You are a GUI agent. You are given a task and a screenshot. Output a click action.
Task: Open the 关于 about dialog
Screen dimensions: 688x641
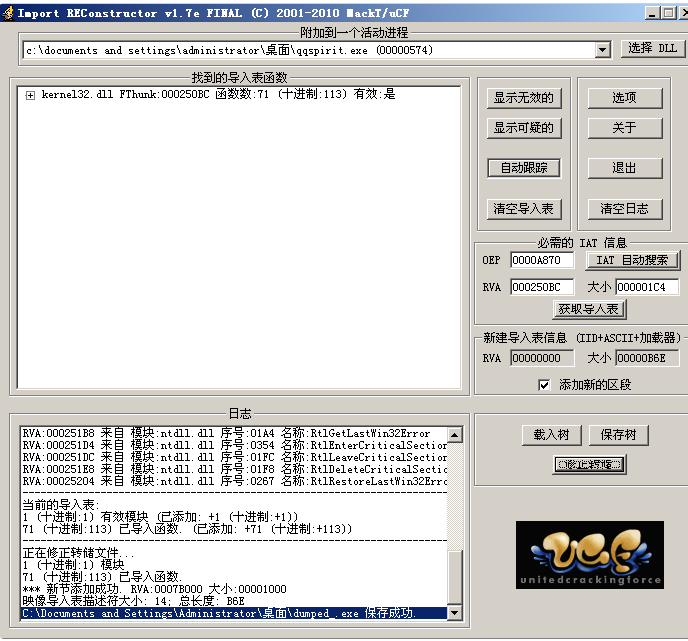625,128
